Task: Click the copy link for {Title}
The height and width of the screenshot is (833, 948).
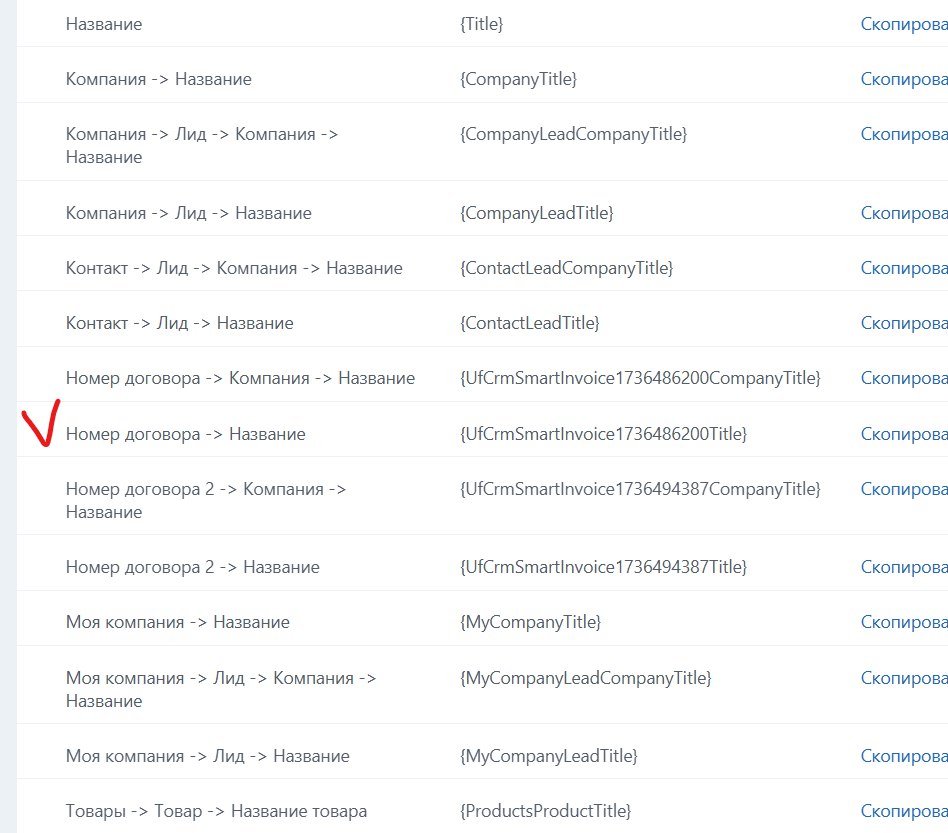Action: pyautogui.click(x=904, y=23)
